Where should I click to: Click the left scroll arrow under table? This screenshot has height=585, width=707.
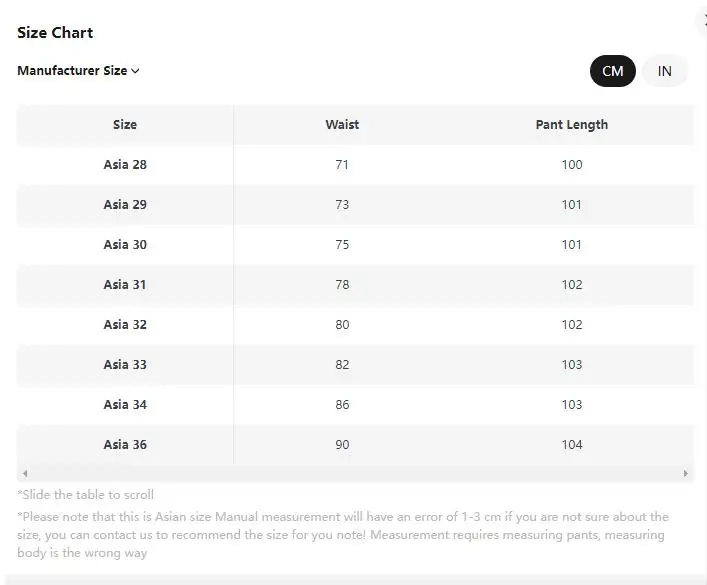pyautogui.click(x=25, y=473)
